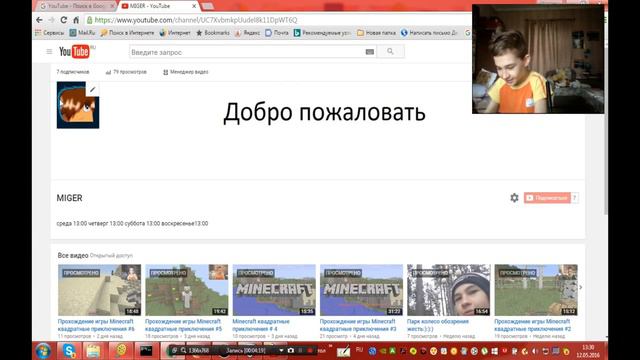Open a new browser tab
Screen dimensions: 640x360
pyautogui.click(x=207, y=6)
